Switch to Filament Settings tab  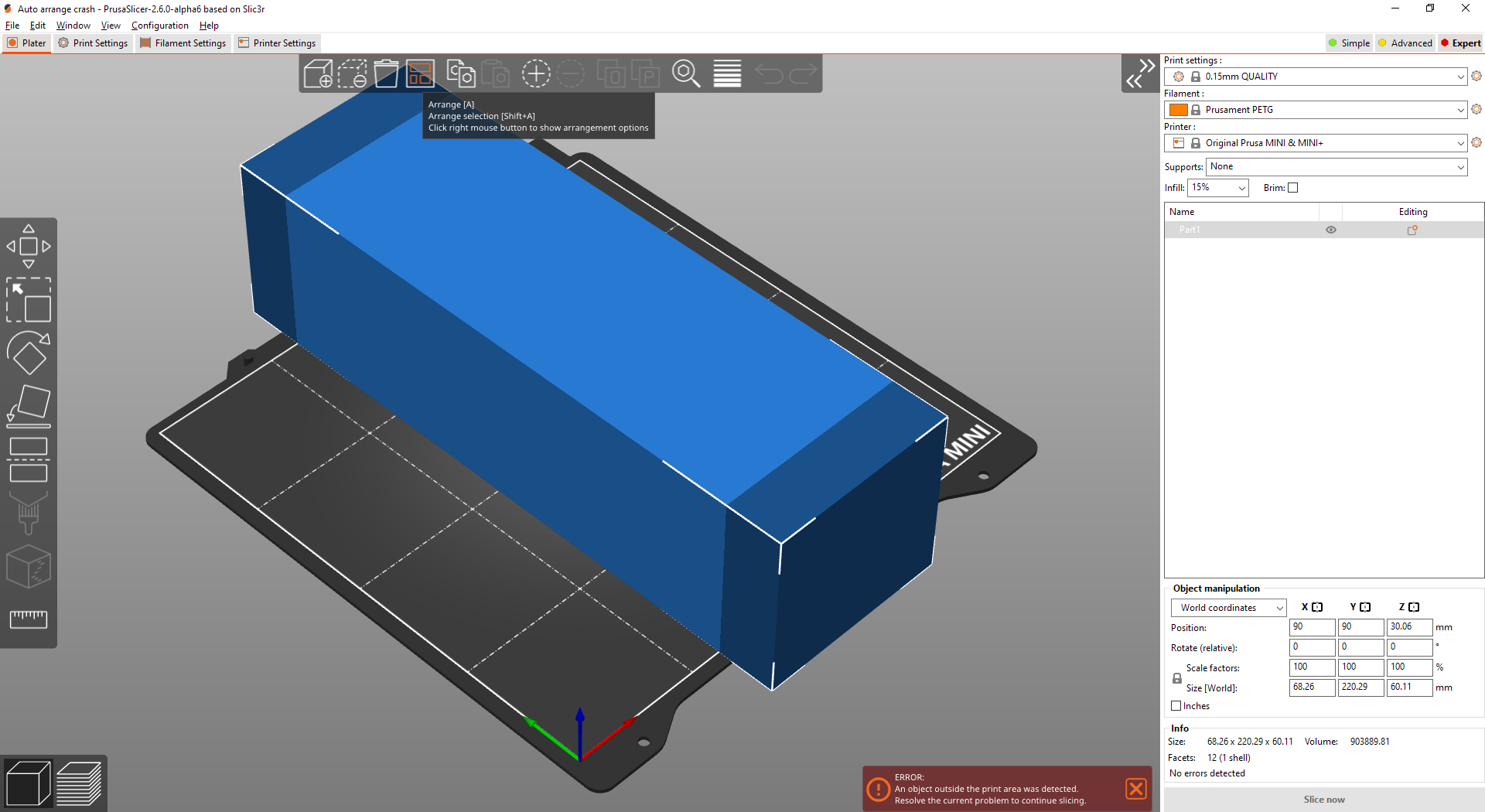[183, 43]
